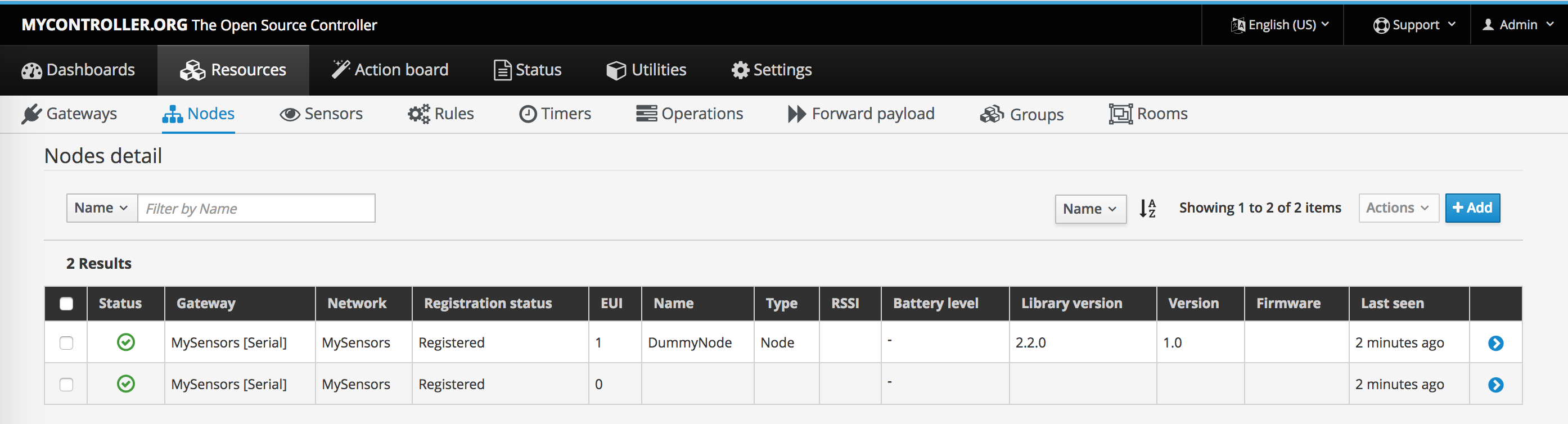Check the EUI 0 row checkbox

click(x=66, y=385)
